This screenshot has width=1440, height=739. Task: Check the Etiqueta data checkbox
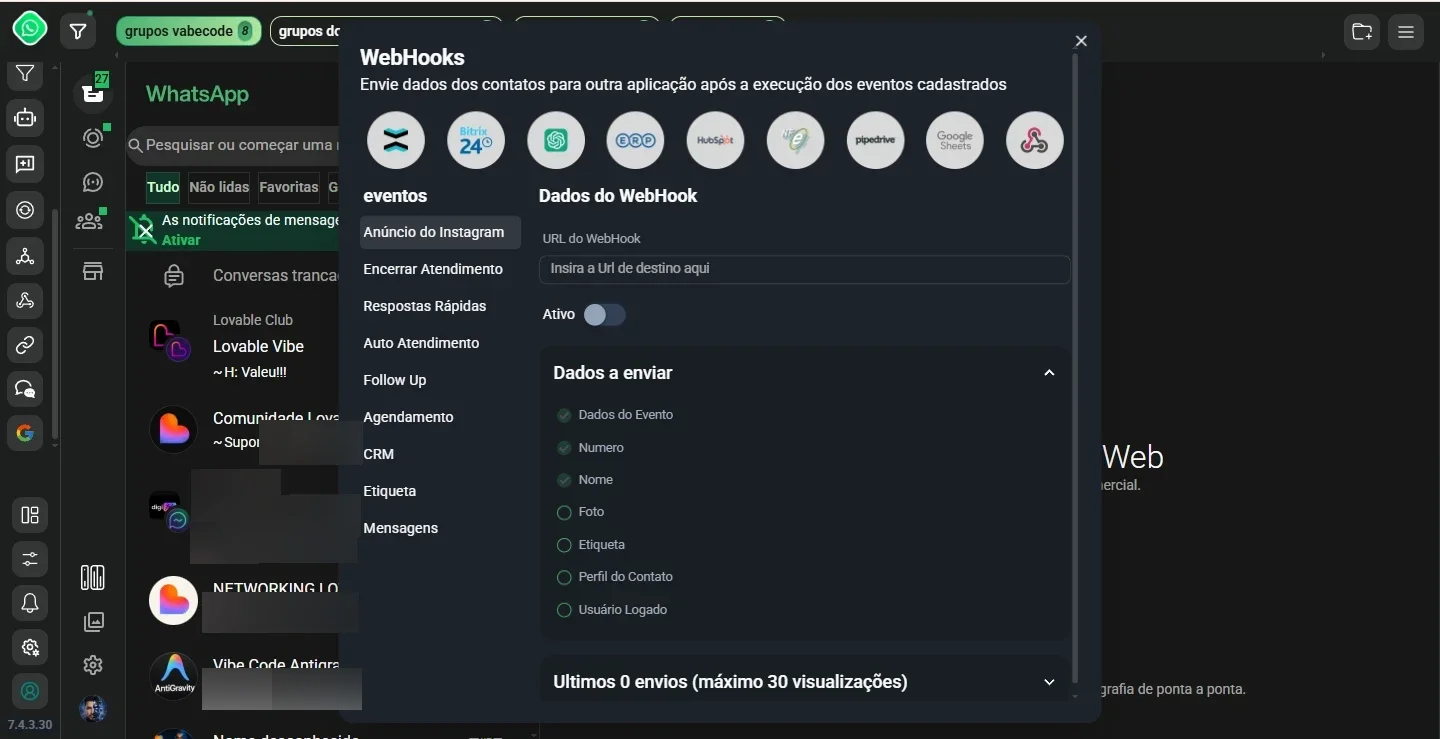564,545
